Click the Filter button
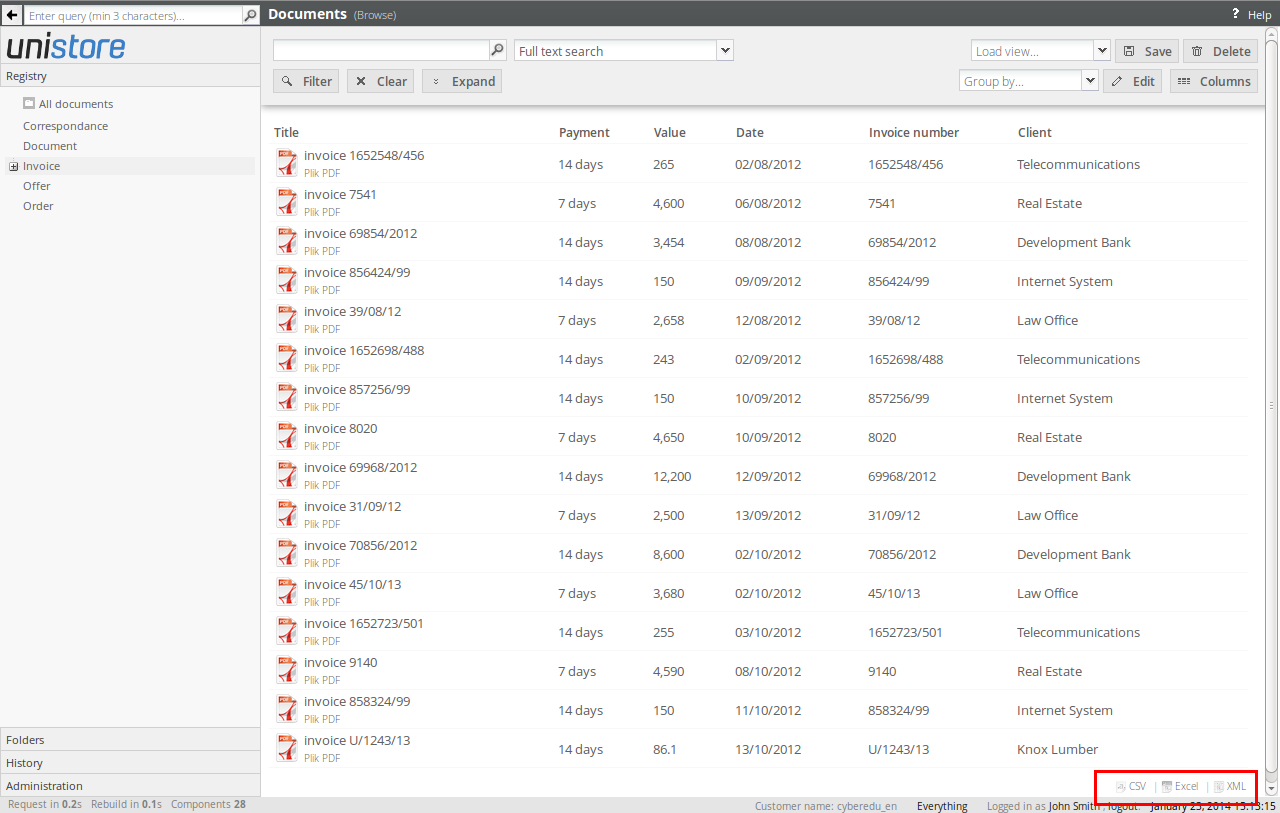This screenshot has width=1280, height=813. pos(306,81)
